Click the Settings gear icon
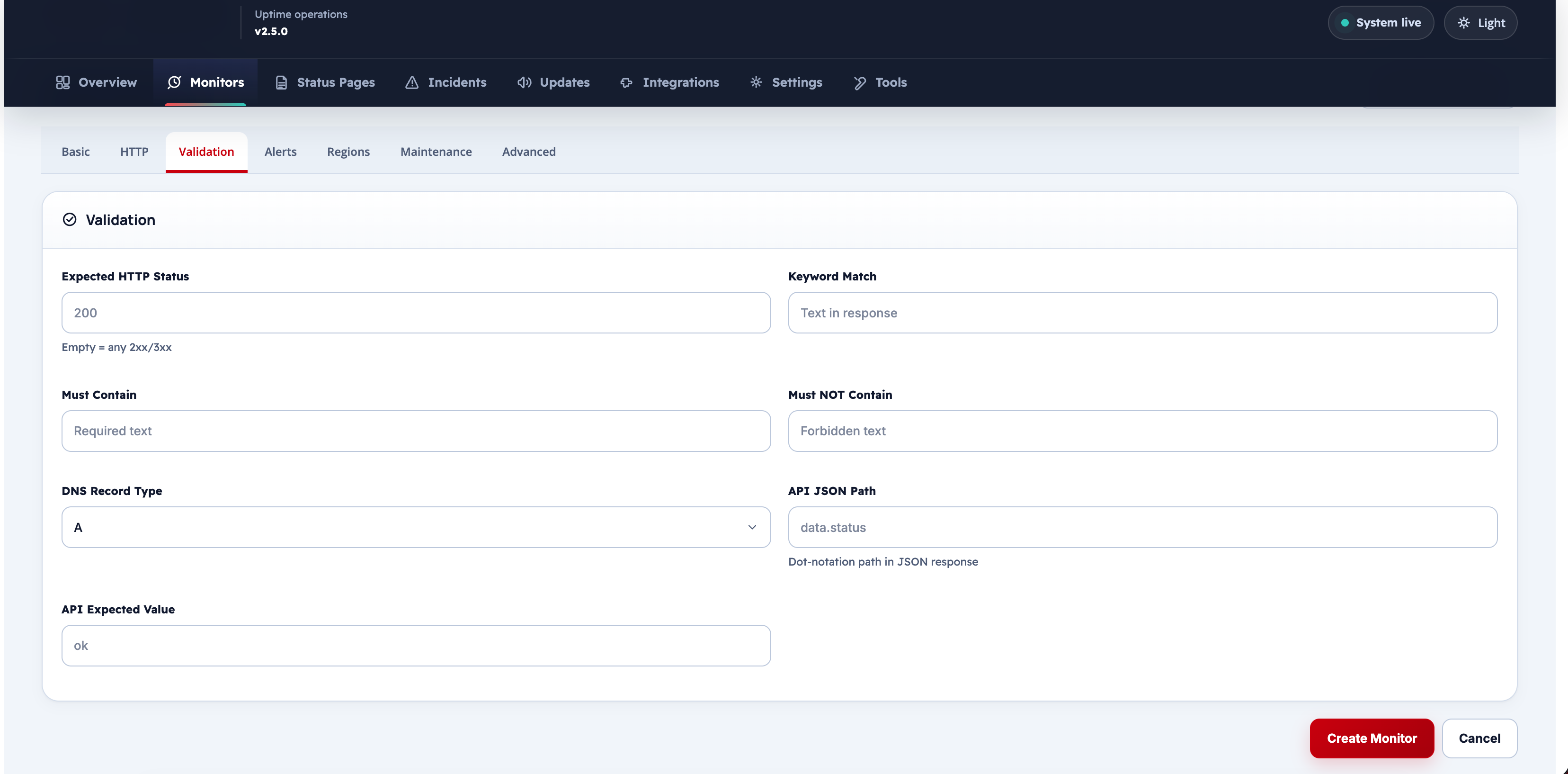The image size is (1568, 774). click(757, 82)
